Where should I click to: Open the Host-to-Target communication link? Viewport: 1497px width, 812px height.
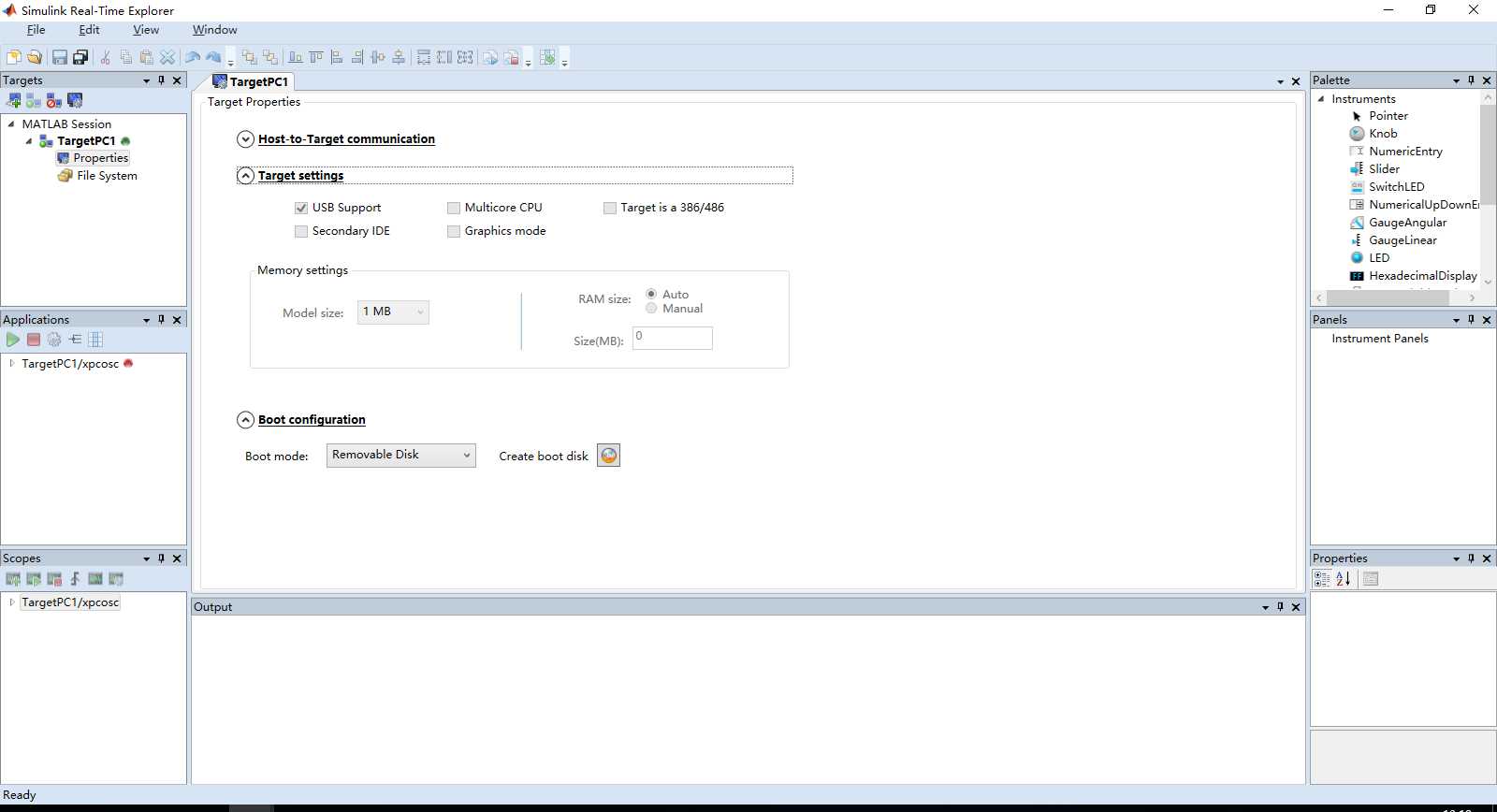point(346,139)
